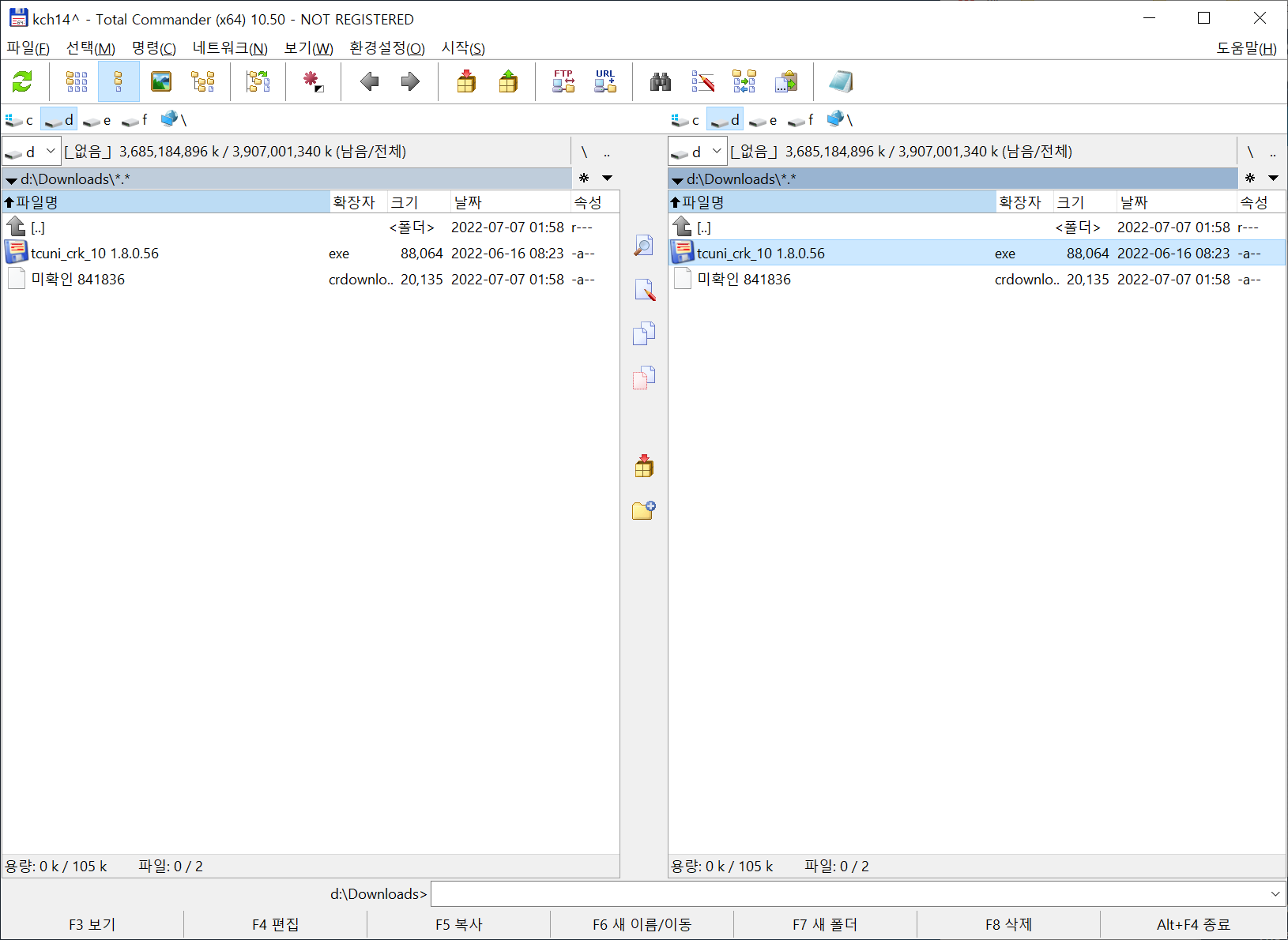Select drive e button in left panel

click(x=97, y=120)
